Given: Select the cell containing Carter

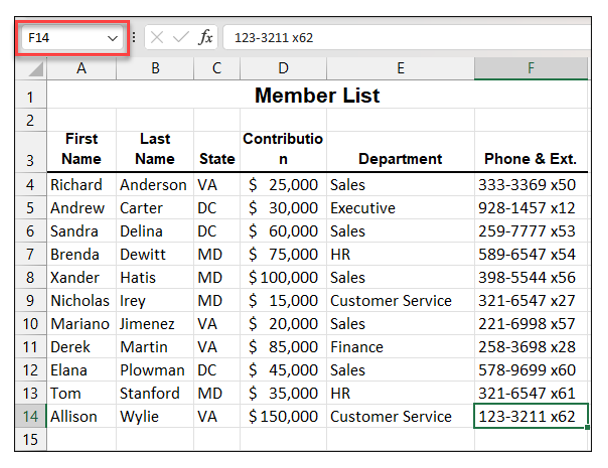Looking at the screenshot, I should (155, 208).
